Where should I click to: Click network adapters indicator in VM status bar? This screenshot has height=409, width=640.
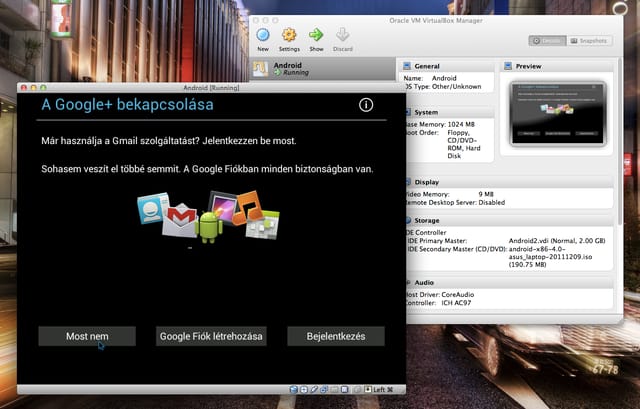[324, 389]
